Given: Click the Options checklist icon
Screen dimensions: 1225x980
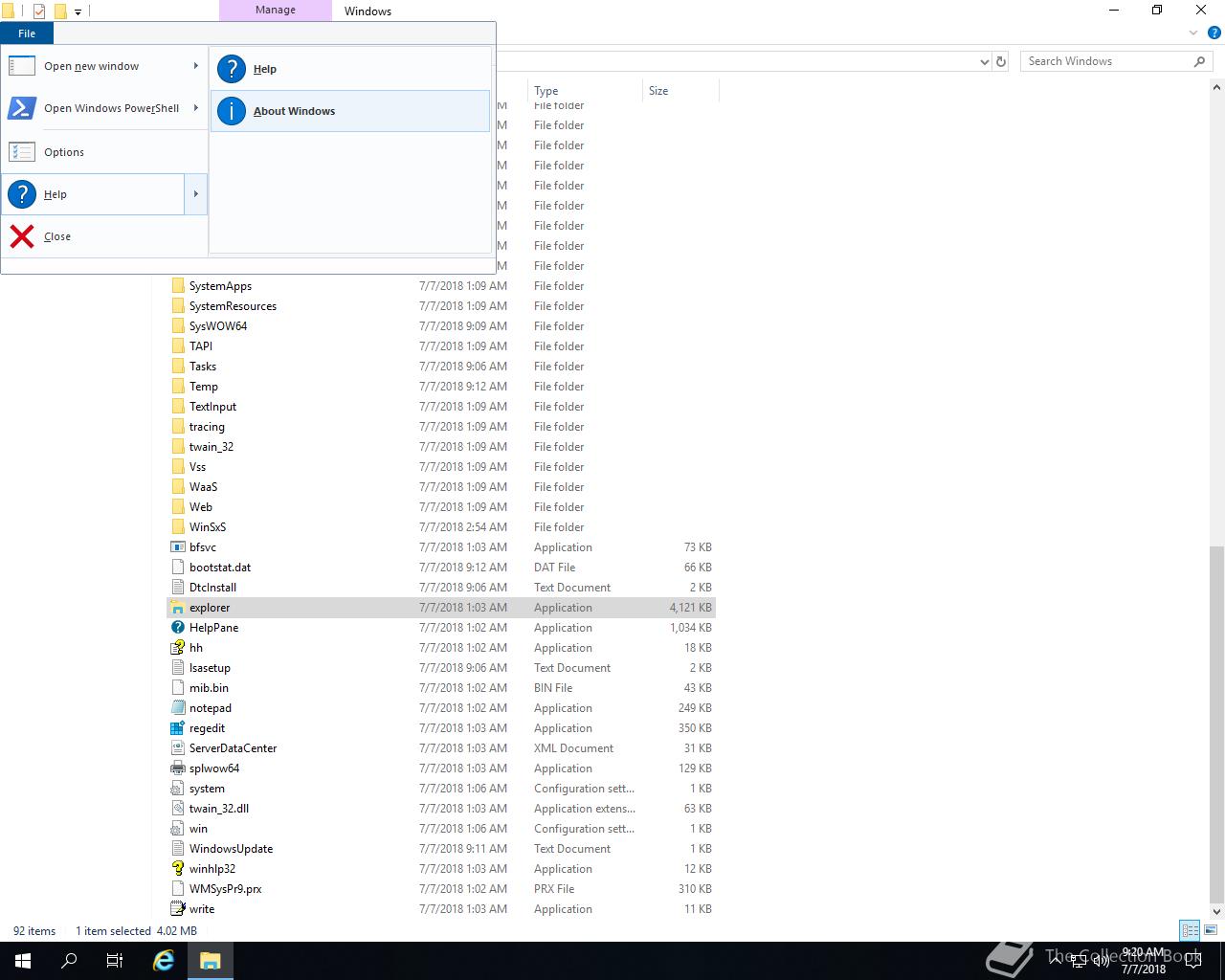Looking at the screenshot, I should (x=22, y=152).
